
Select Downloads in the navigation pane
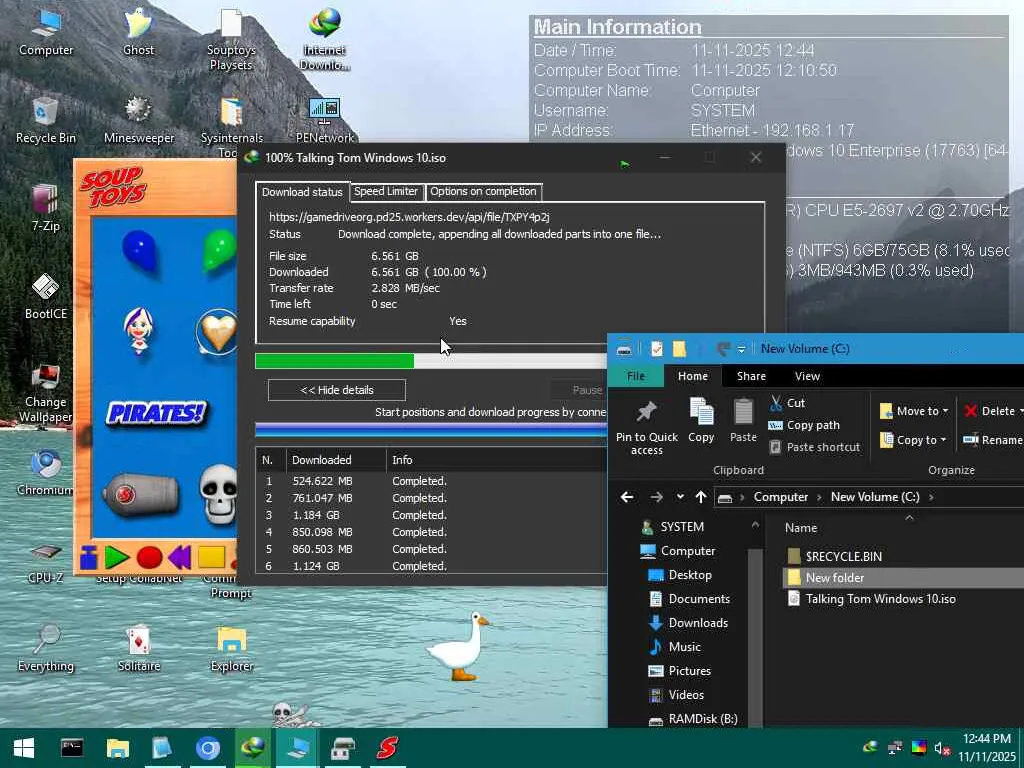pyautogui.click(x=689, y=623)
